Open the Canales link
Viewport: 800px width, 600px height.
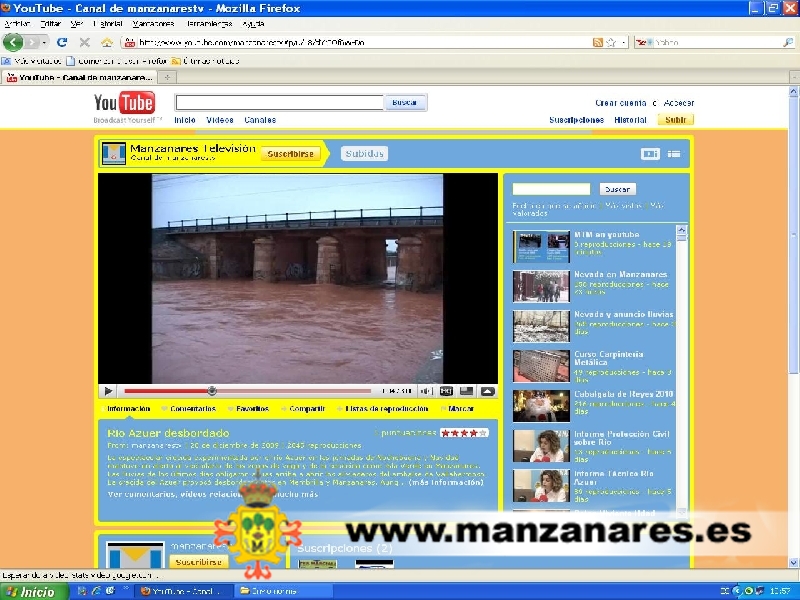coord(260,120)
